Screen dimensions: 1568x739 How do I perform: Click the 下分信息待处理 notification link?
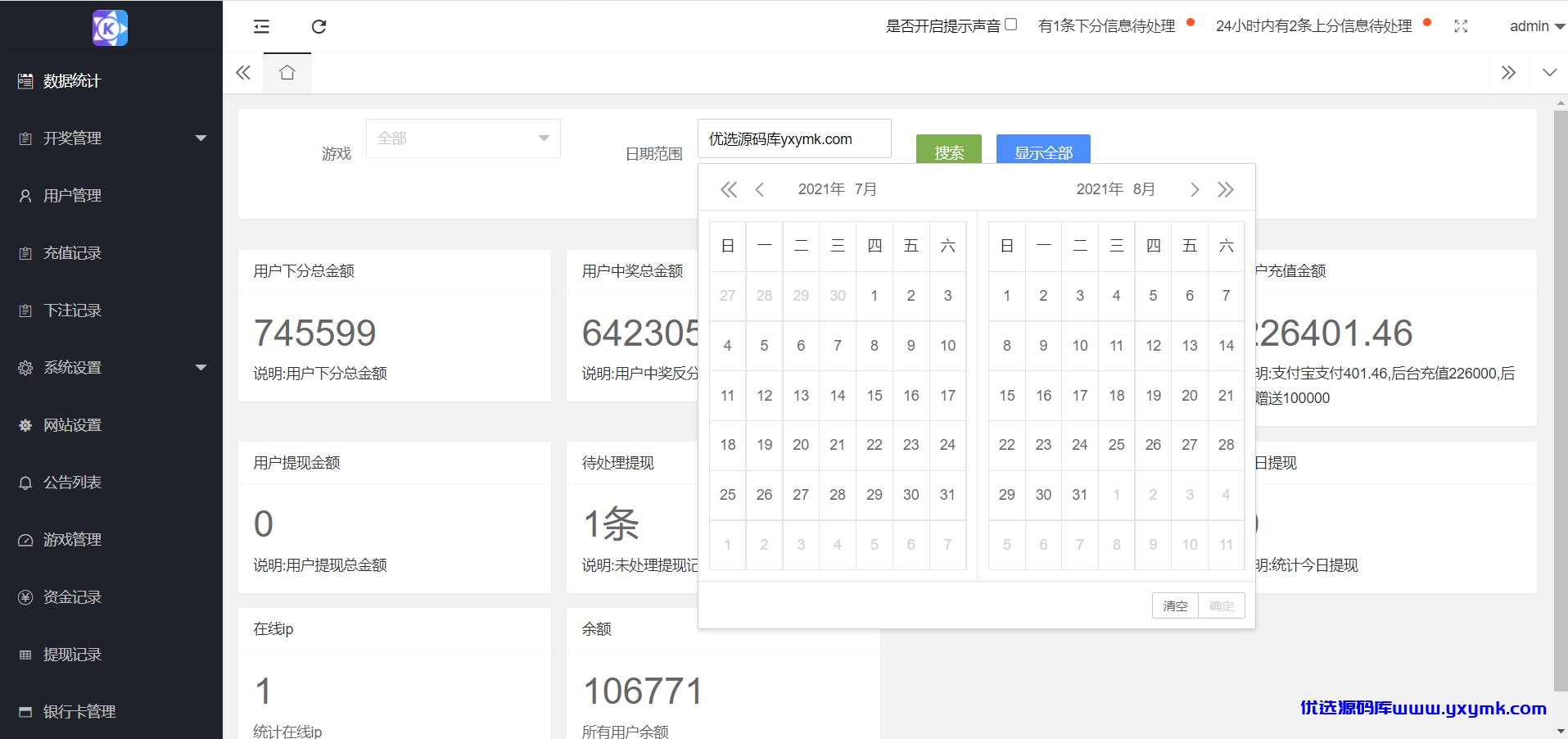[1107, 26]
